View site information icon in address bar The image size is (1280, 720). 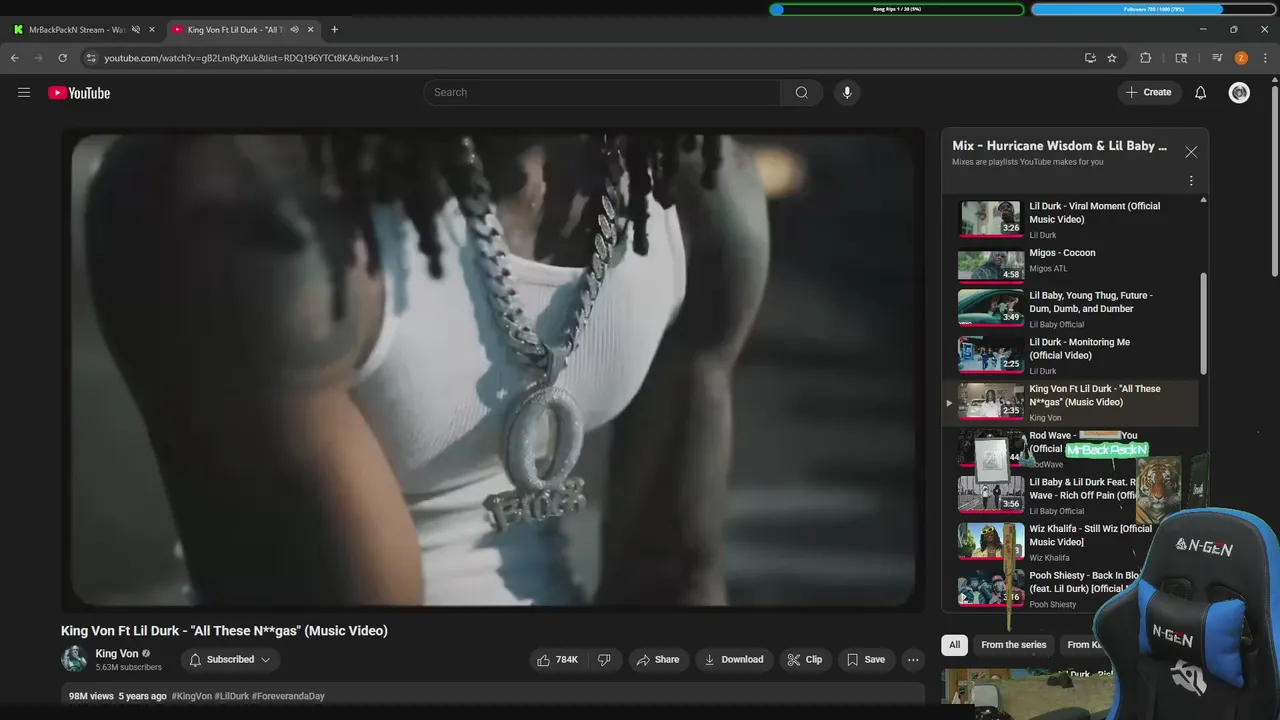[91, 58]
